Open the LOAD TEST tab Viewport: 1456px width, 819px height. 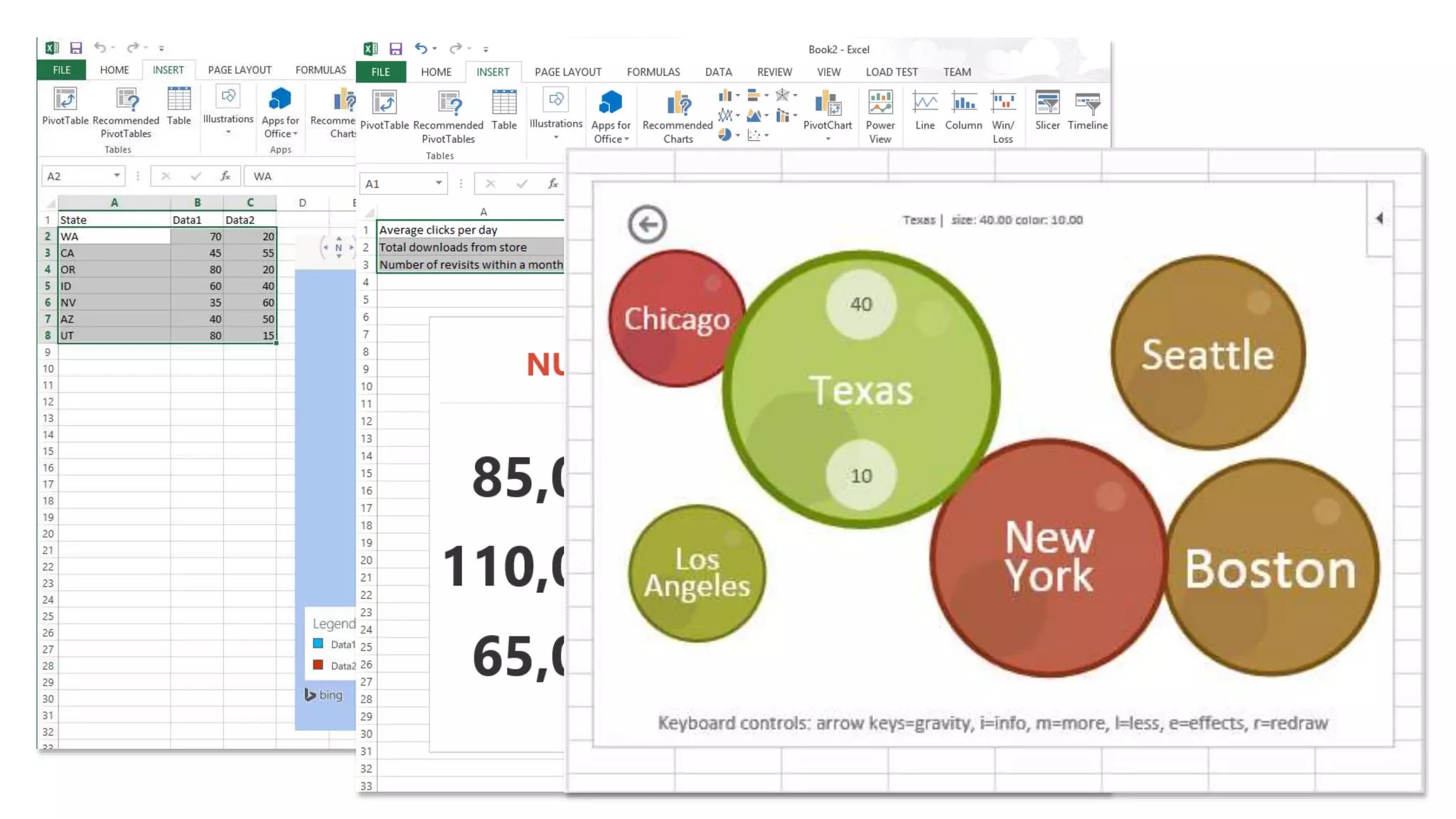(x=891, y=72)
